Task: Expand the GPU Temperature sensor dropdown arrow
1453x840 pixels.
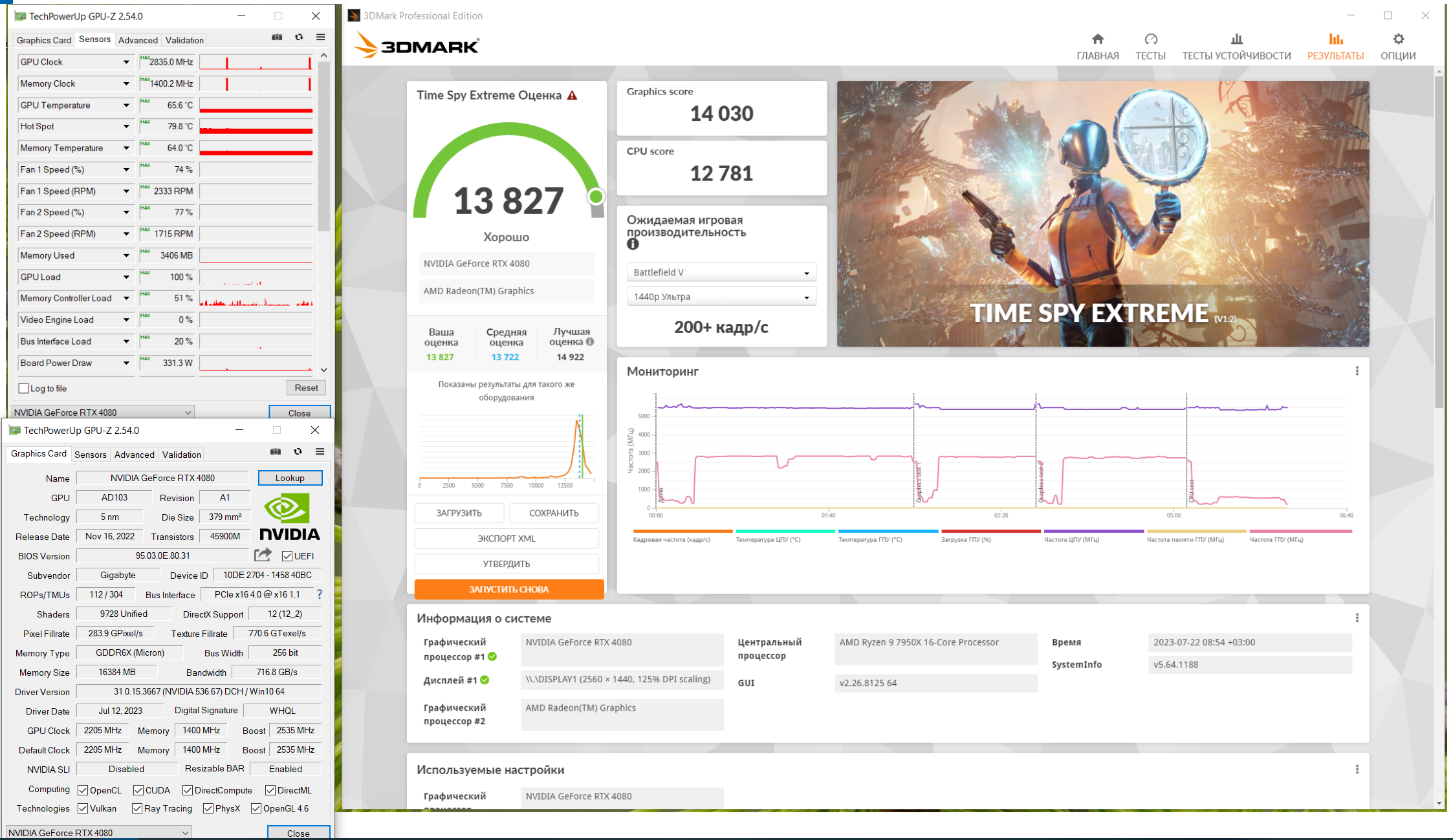Action: click(126, 105)
